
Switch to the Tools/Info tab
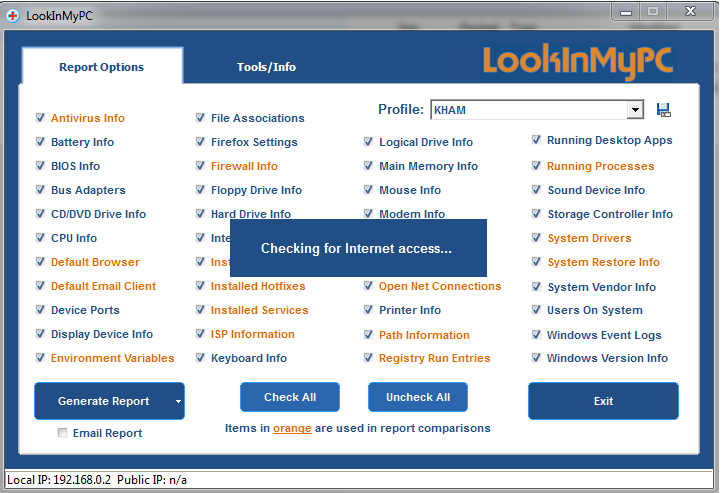(266, 67)
